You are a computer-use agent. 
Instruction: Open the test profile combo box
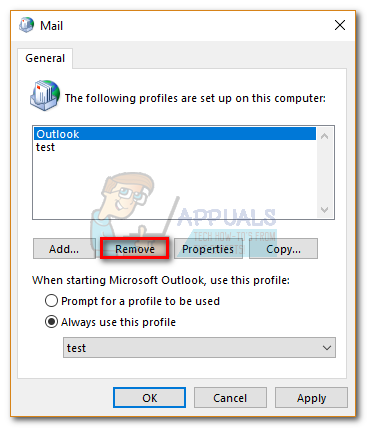[199, 348]
